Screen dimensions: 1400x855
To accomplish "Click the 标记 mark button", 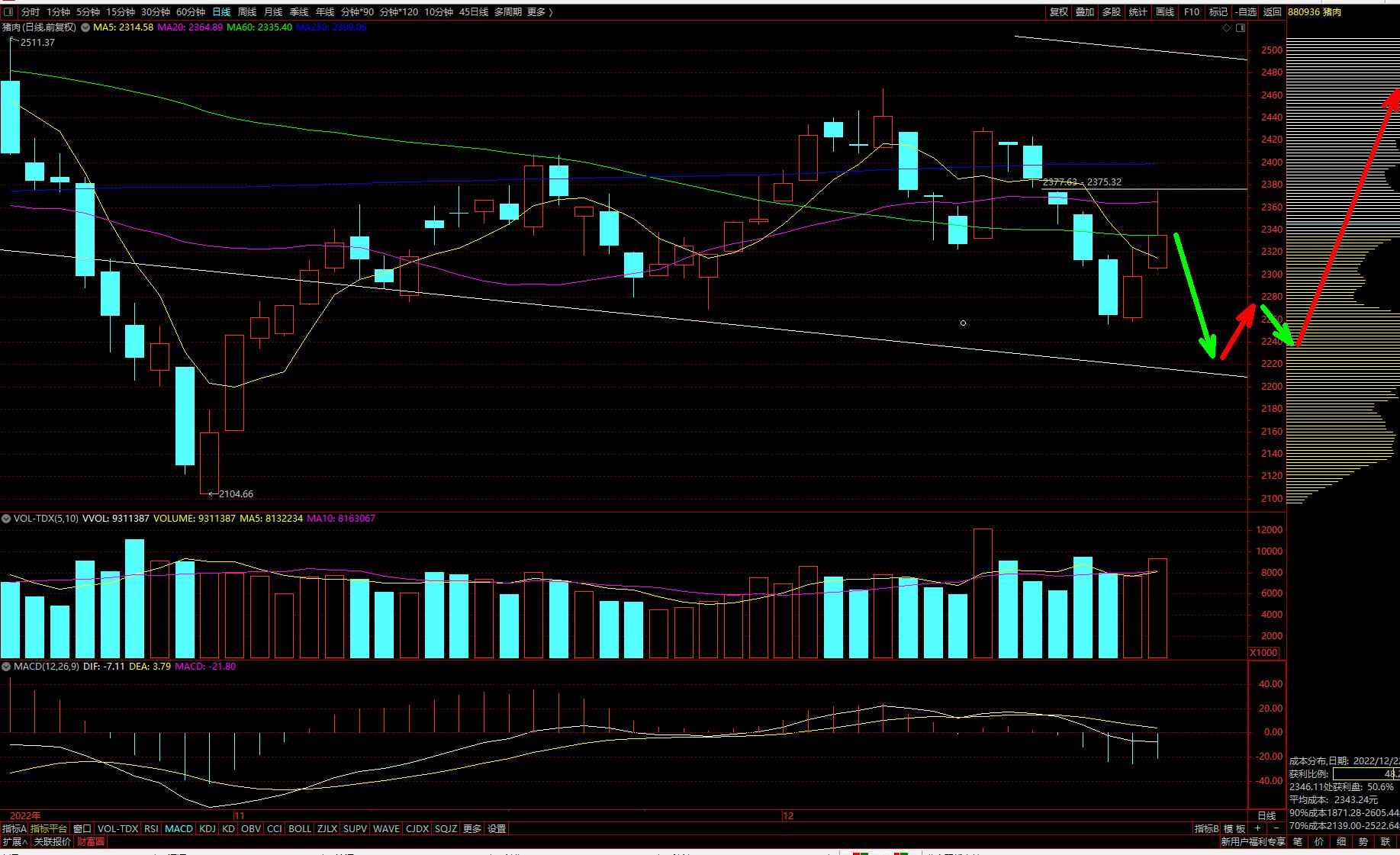I will click(x=1218, y=11).
